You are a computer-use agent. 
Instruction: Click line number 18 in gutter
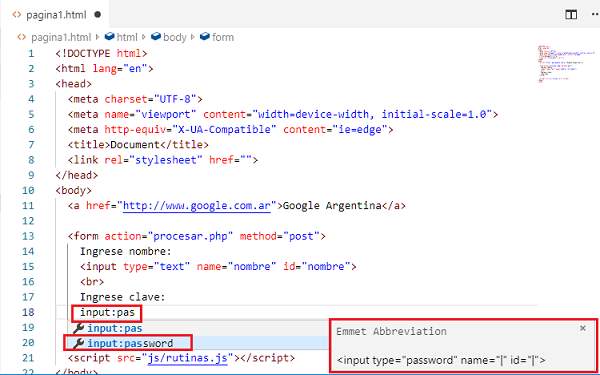click(28, 312)
